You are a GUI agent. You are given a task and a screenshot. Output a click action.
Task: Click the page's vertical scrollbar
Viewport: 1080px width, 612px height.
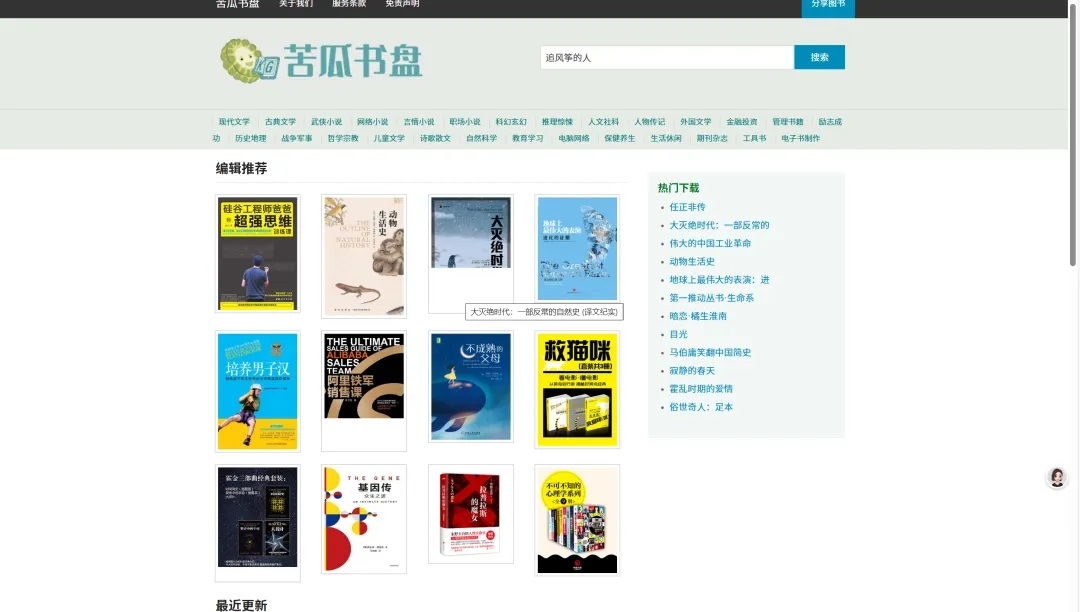click(1073, 150)
